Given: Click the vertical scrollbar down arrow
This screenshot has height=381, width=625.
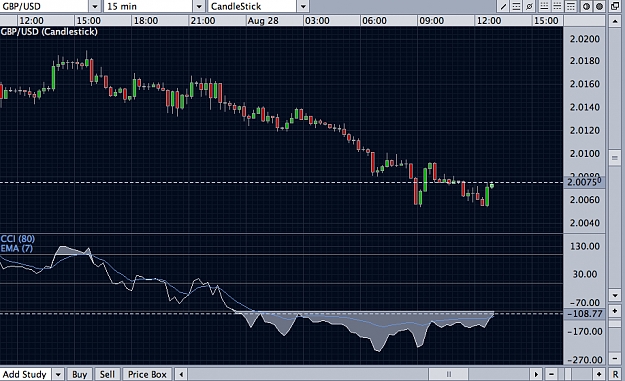Looking at the screenshot, I should coord(615,295).
